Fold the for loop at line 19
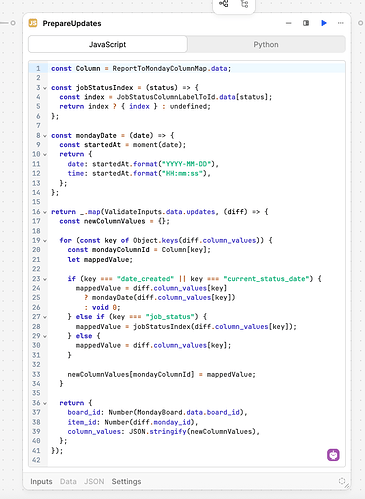 pos(45,241)
